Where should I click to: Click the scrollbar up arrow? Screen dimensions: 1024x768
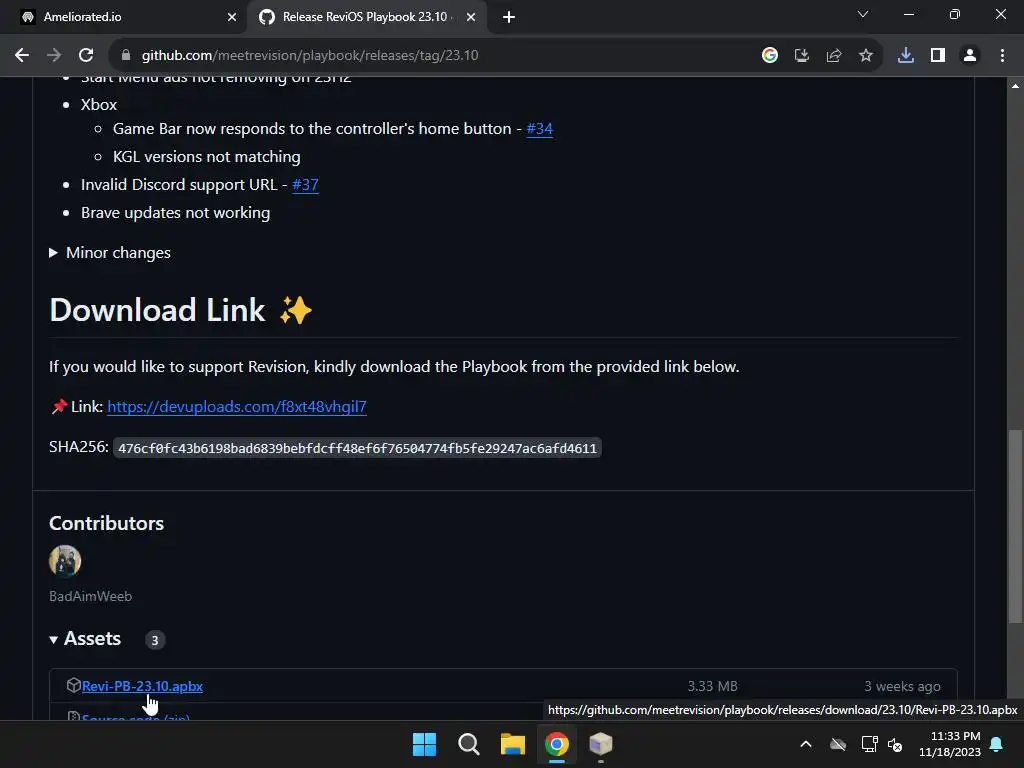pyautogui.click(x=1015, y=86)
